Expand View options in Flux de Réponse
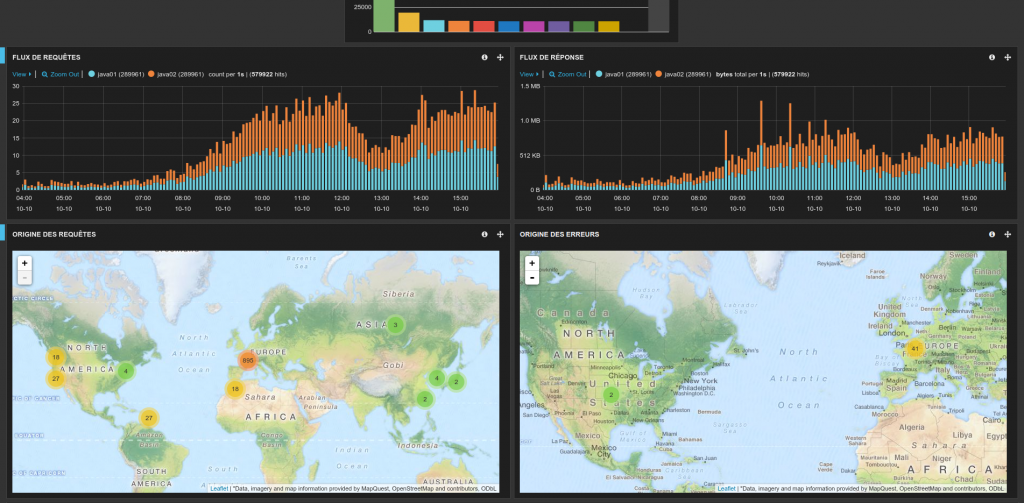Image resolution: width=1024 pixels, height=503 pixels. click(x=529, y=74)
